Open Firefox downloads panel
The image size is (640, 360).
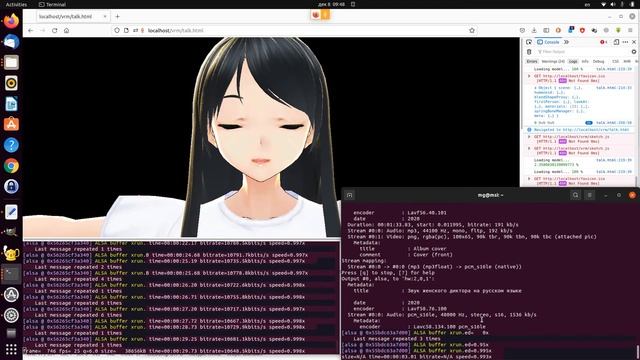(x=534, y=30)
